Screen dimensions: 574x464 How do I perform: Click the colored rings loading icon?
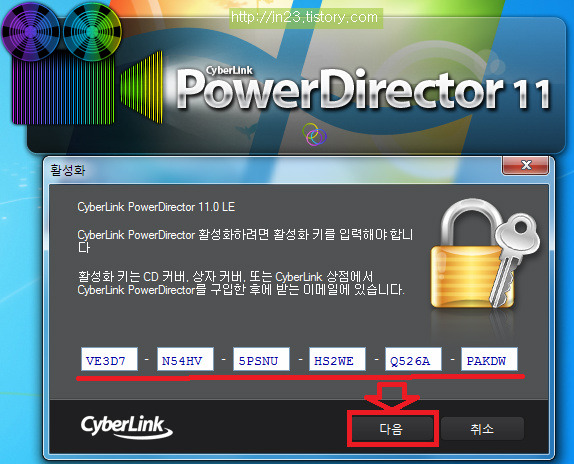coord(314,134)
